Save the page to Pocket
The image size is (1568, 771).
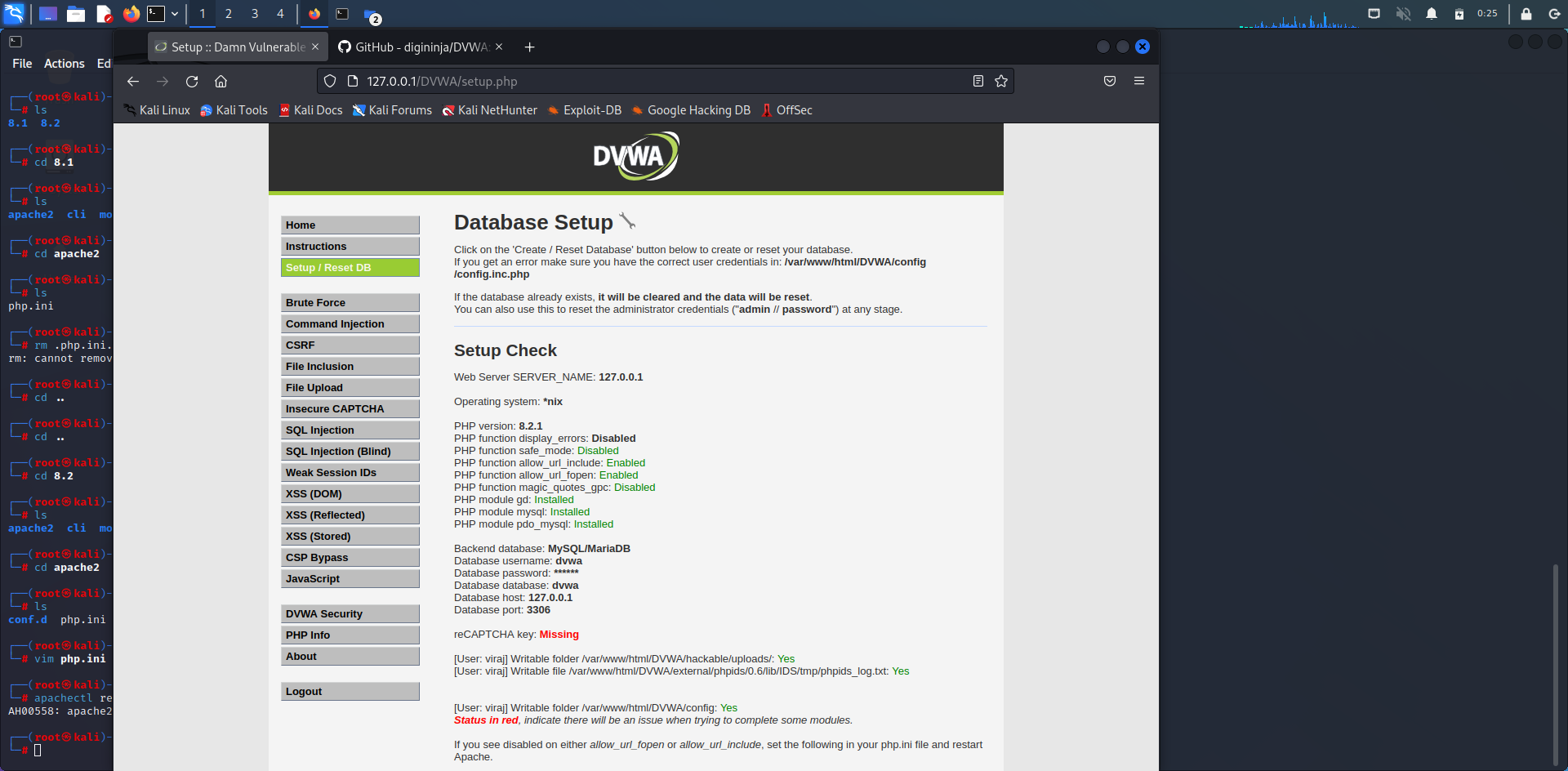[x=1110, y=81]
